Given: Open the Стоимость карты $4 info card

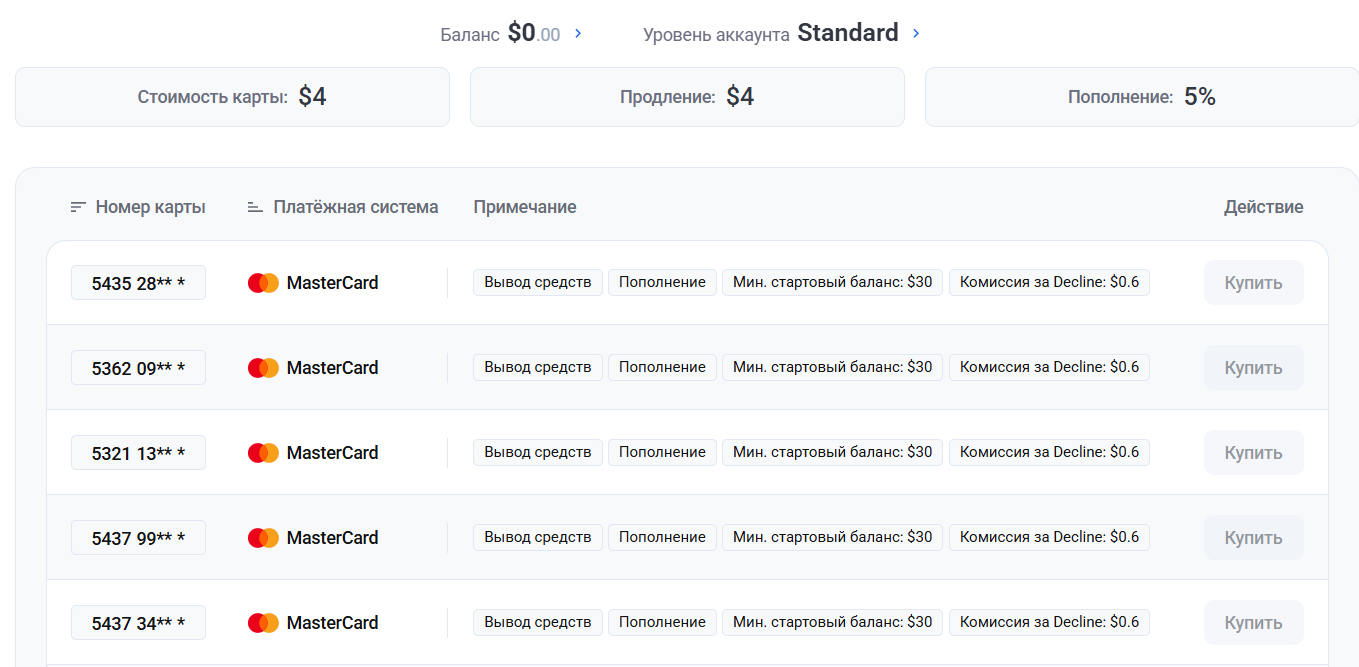Looking at the screenshot, I should (232, 97).
